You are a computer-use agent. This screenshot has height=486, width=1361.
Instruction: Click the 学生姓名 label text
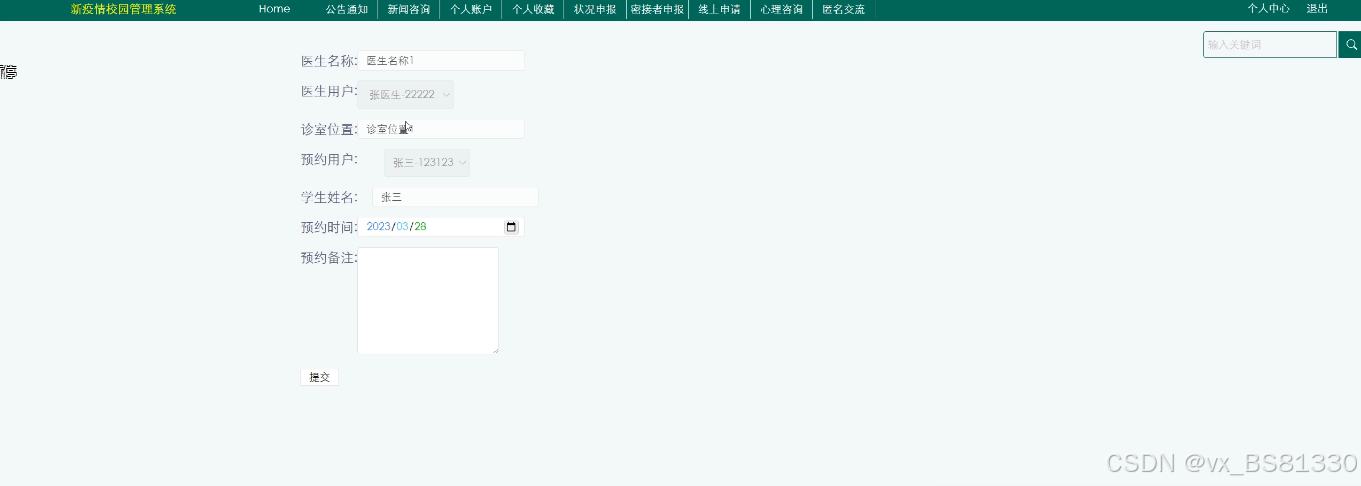coord(328,197)
